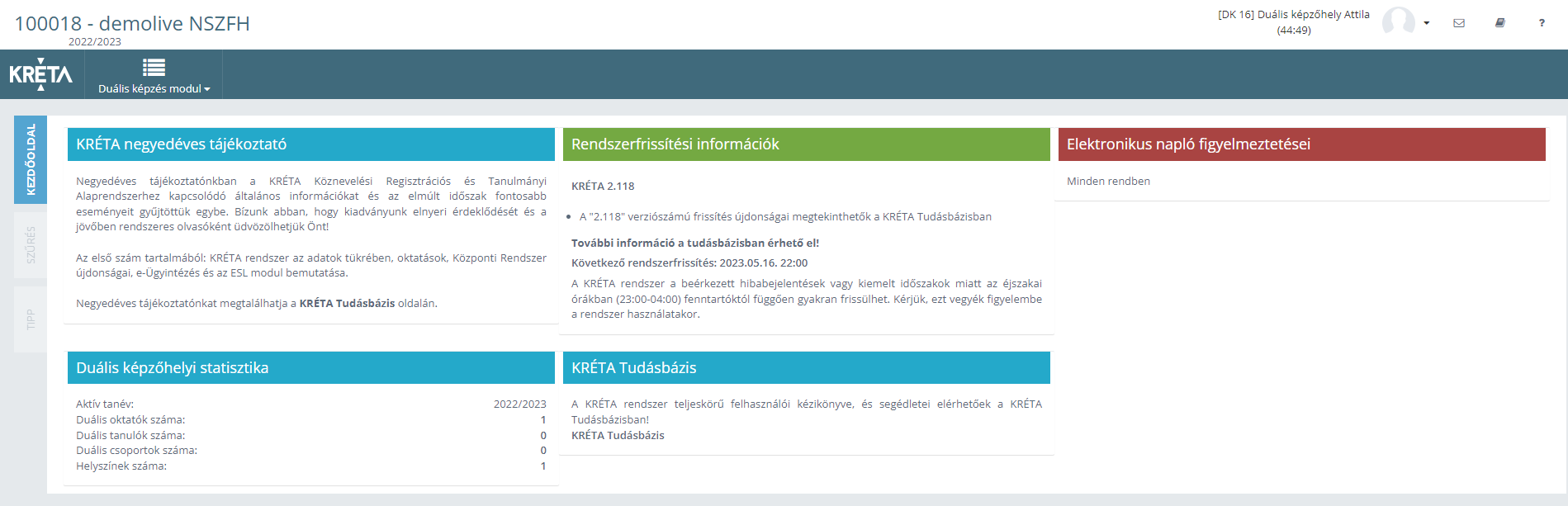Click the További információ a tudásbázisban érhető el! text
Viewport: 1568px width, 506px height.
(695, 244)
